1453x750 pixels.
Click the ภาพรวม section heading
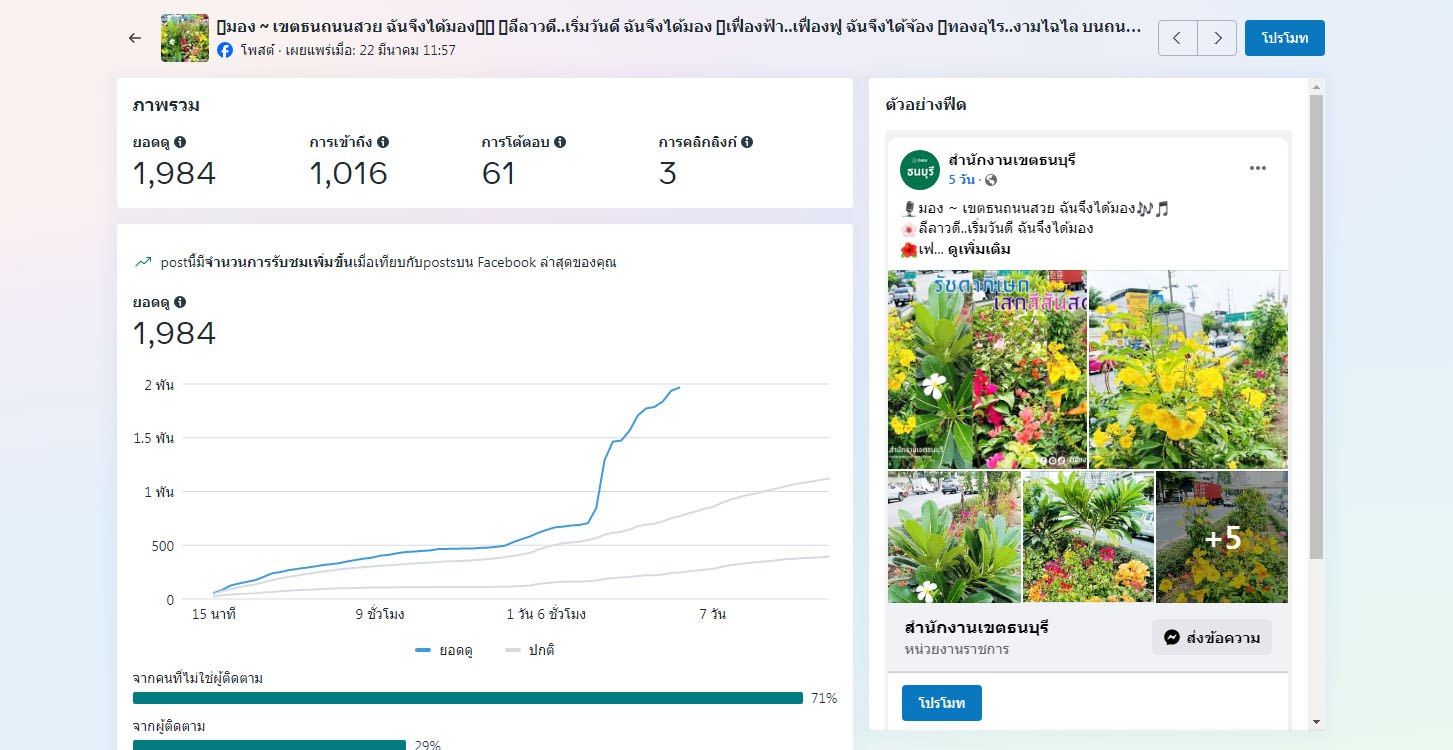click(x=166, y=105)
